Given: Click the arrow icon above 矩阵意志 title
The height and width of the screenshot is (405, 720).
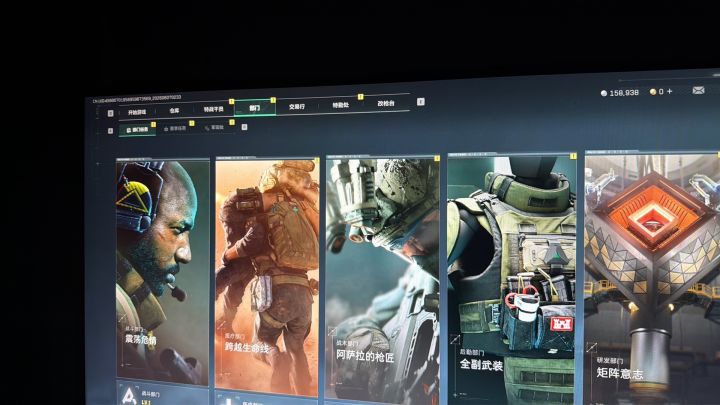Looking at the screenshot, I should (591, 348).
